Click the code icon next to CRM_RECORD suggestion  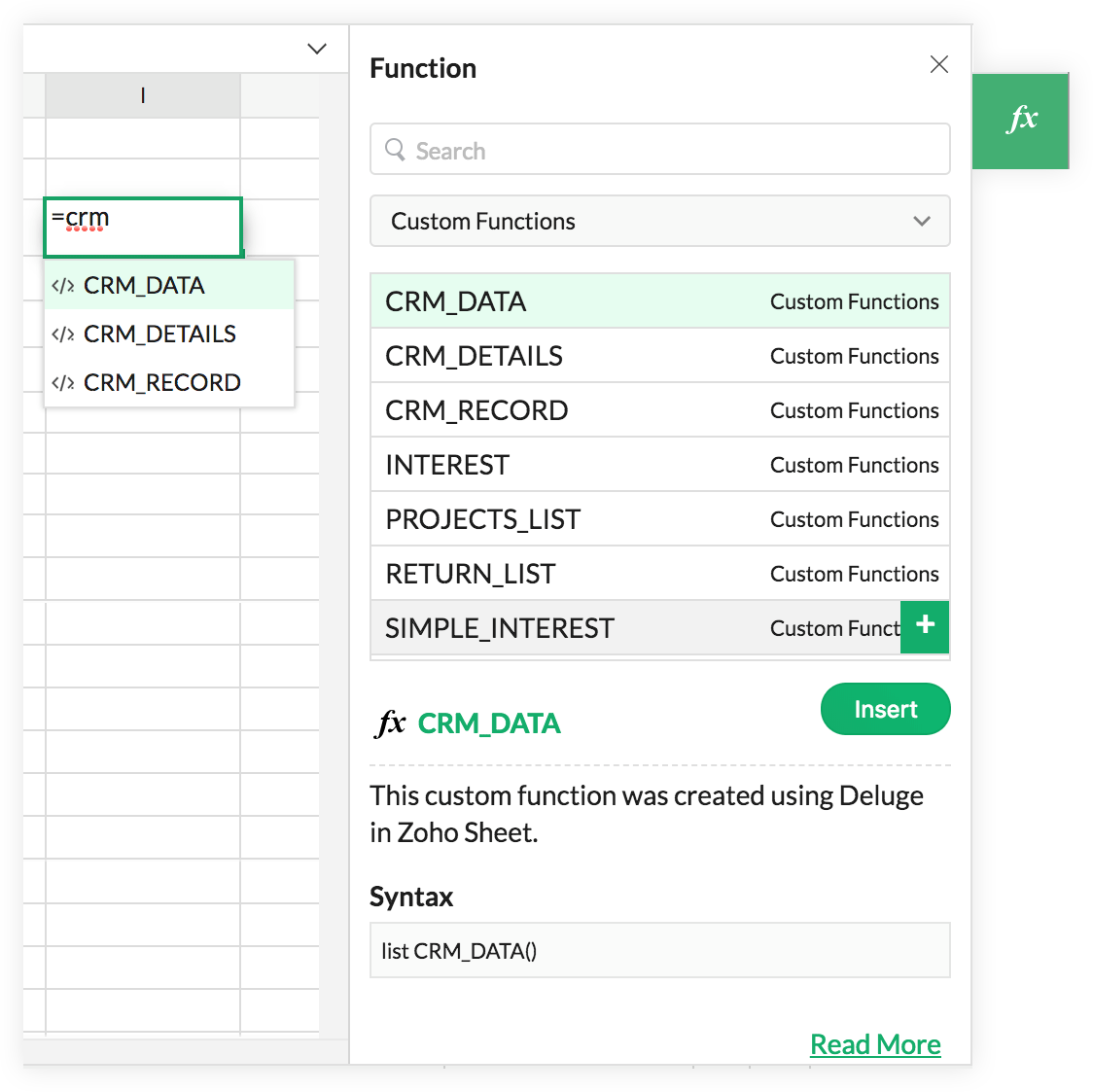point(63,383)
